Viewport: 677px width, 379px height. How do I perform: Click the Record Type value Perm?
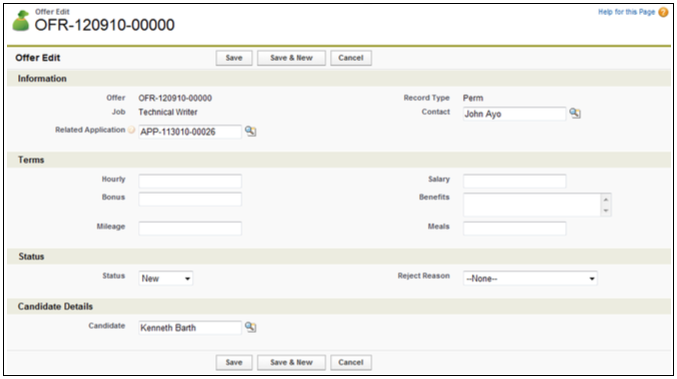point(473,98)
